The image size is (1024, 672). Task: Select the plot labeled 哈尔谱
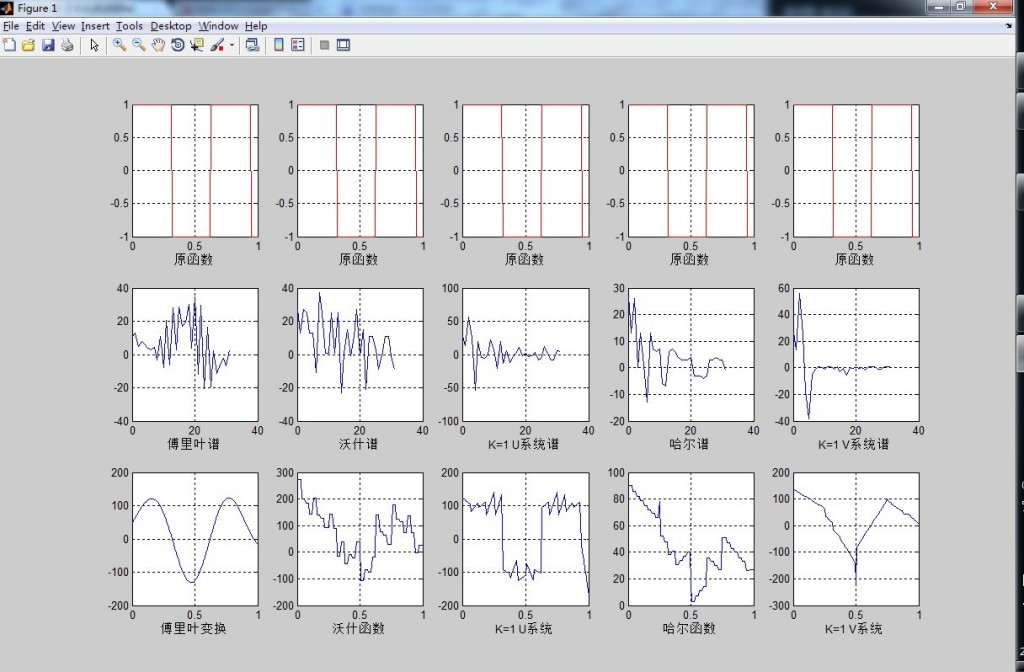pos(691,355)
